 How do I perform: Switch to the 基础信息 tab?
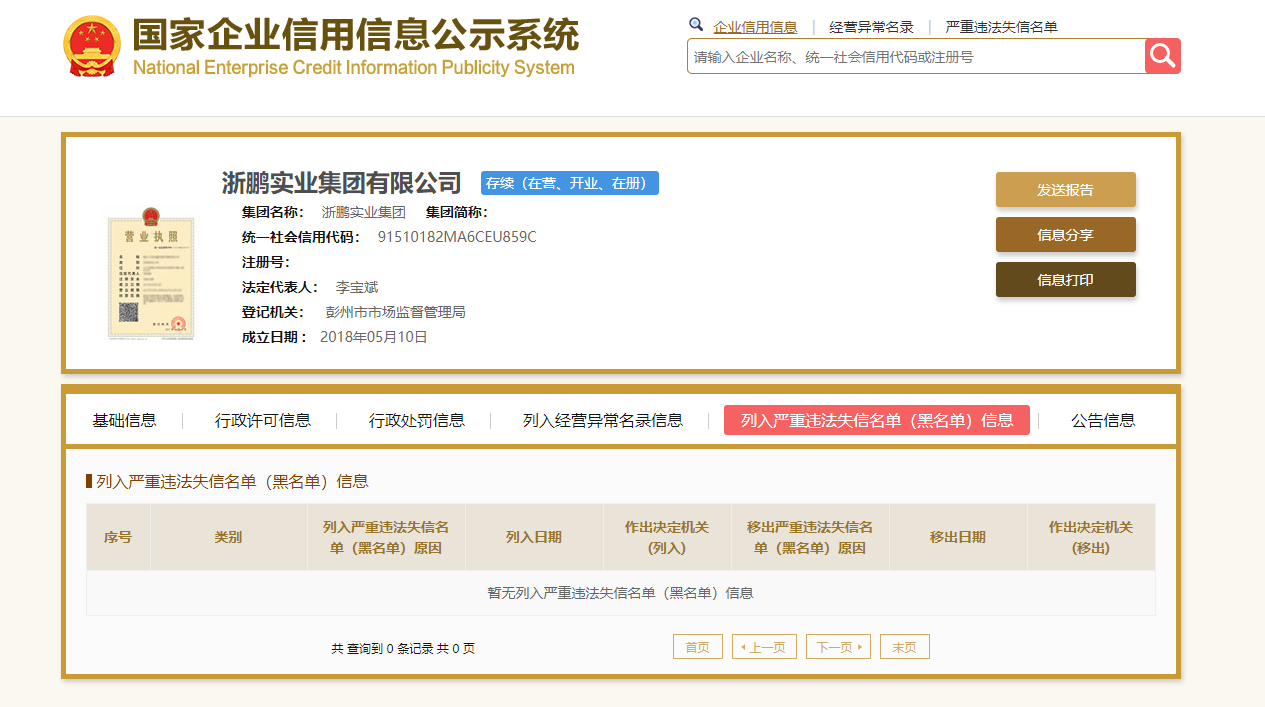tap(125, 420)
